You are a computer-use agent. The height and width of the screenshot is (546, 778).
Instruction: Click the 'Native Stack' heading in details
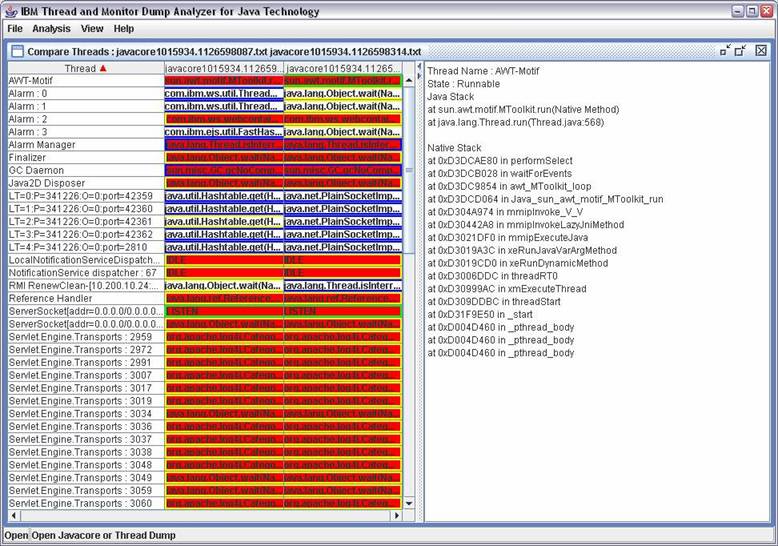tap(454, 148)
